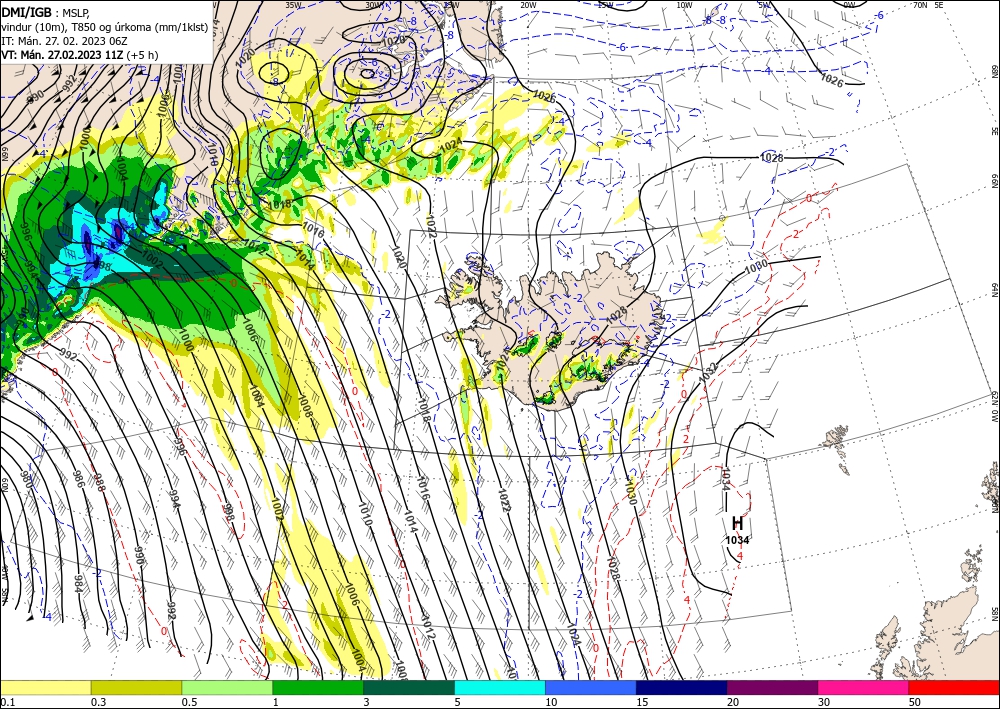The image size is (1000, 709).
Task: Click the '70N' latitude label
Action: pyautogui.click(x=920, y=5)
